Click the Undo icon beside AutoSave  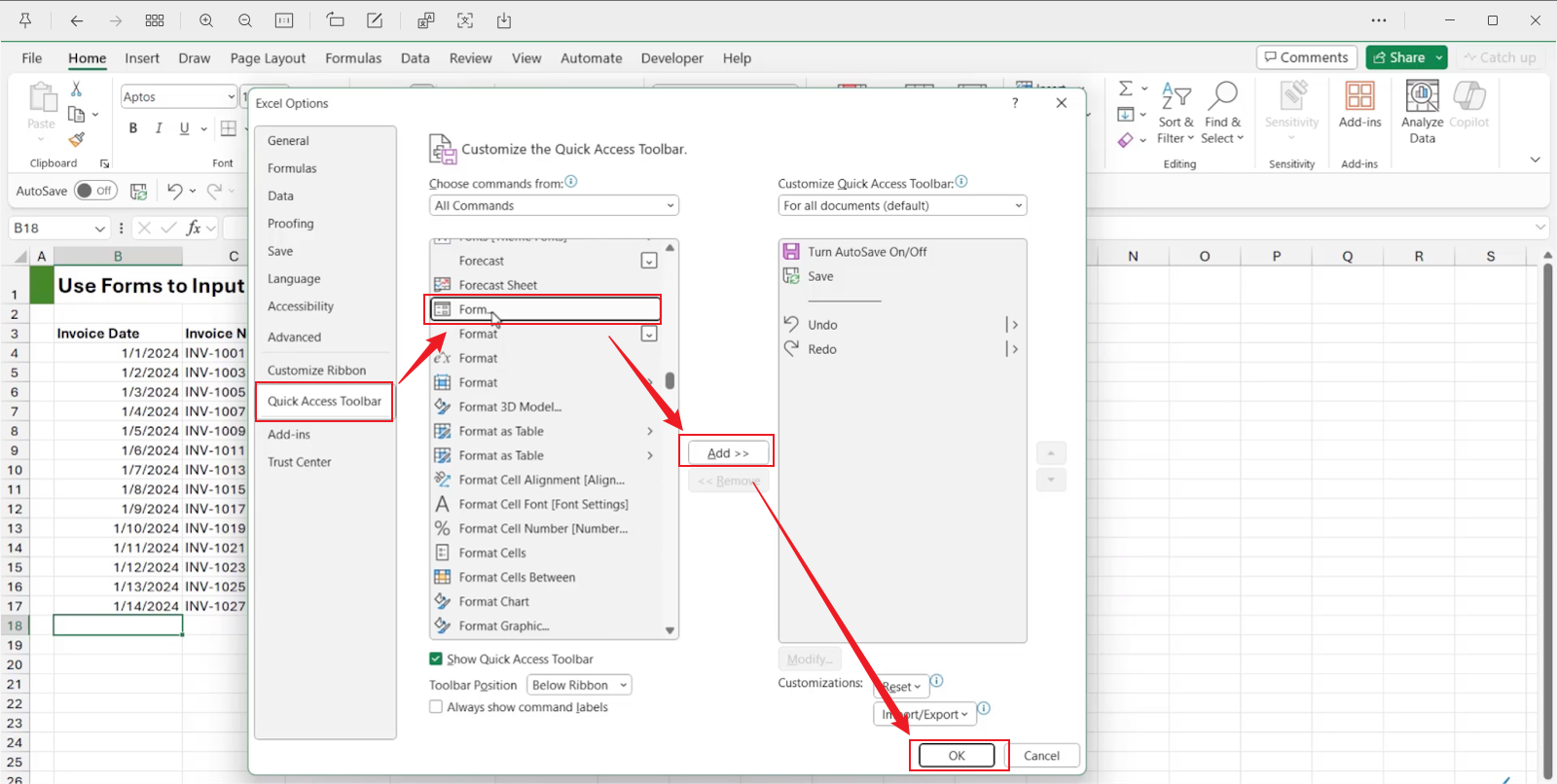coord(174,191)
